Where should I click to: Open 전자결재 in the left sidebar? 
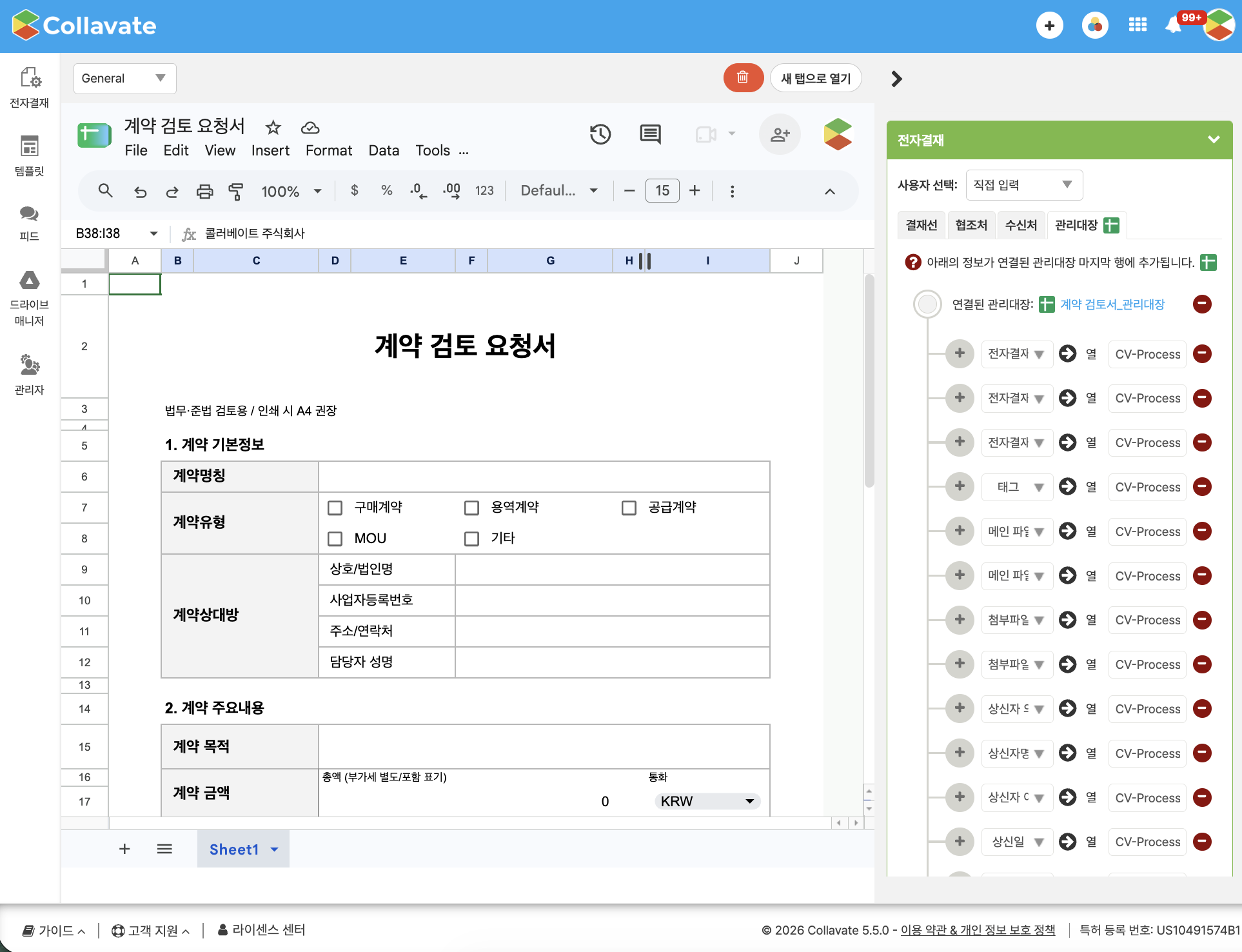pos(30,87)
